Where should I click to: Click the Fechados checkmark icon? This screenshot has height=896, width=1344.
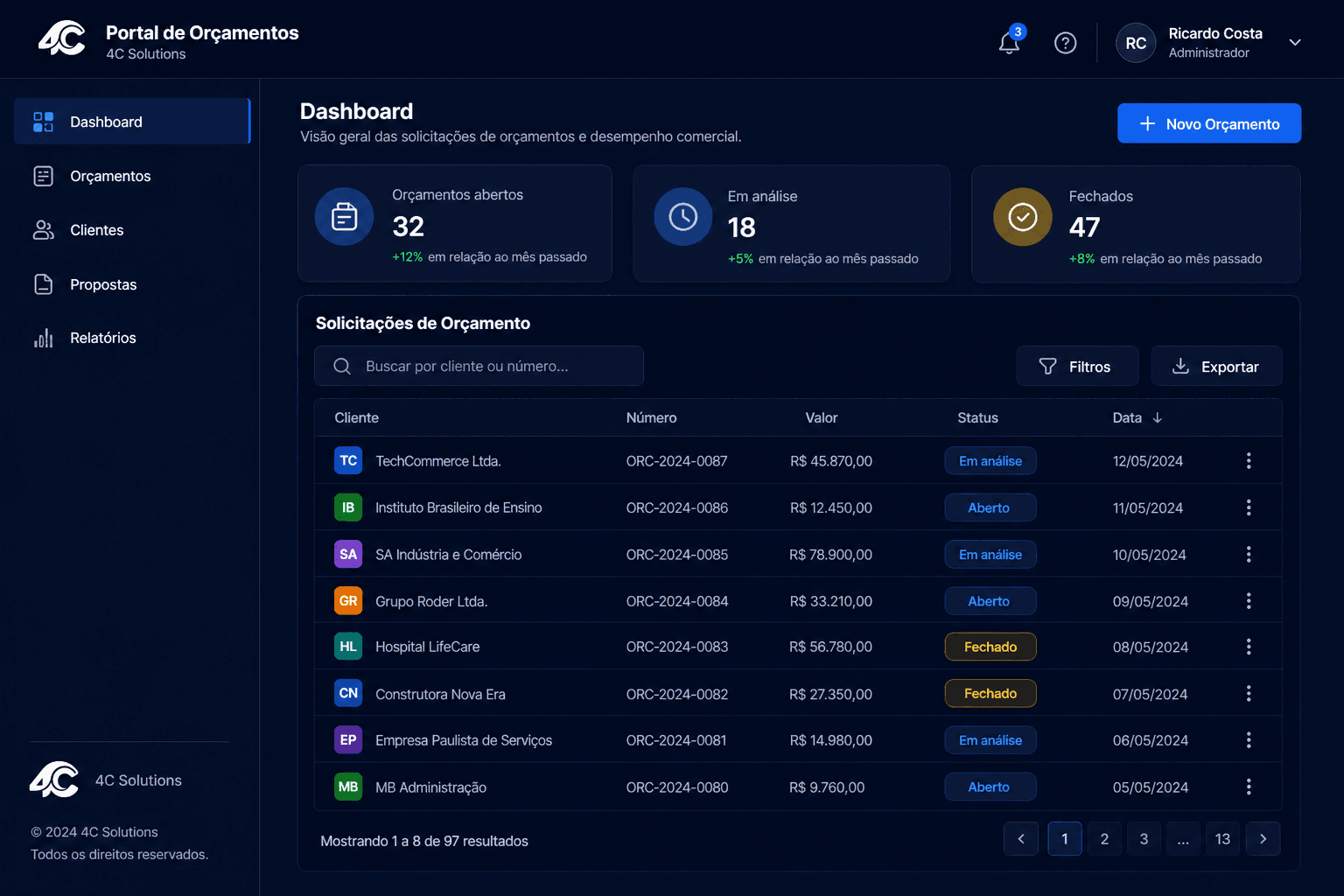1022,216
